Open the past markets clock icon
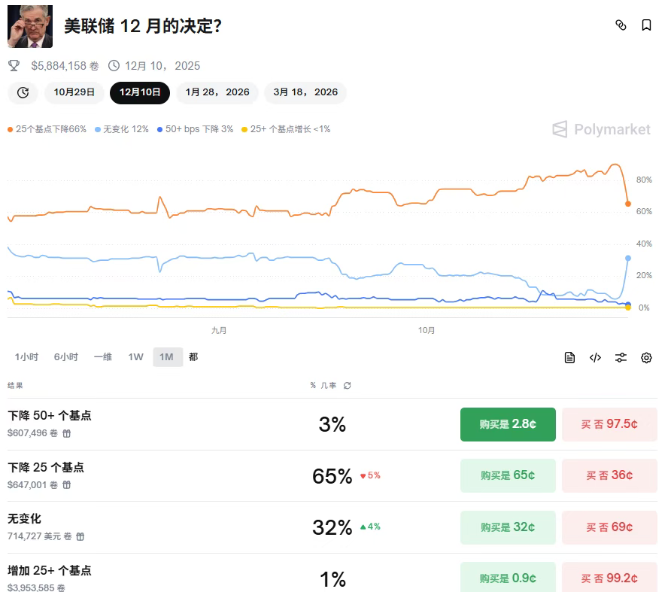The height and width of the screenshot is (613, 658). click(x=22, y=93)
